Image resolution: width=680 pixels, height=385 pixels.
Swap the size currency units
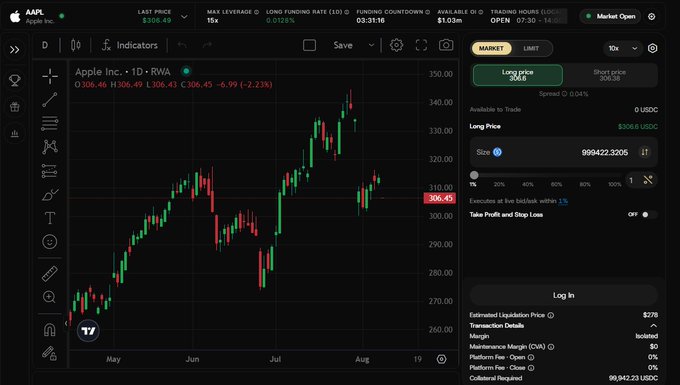[x=644, y=152]
